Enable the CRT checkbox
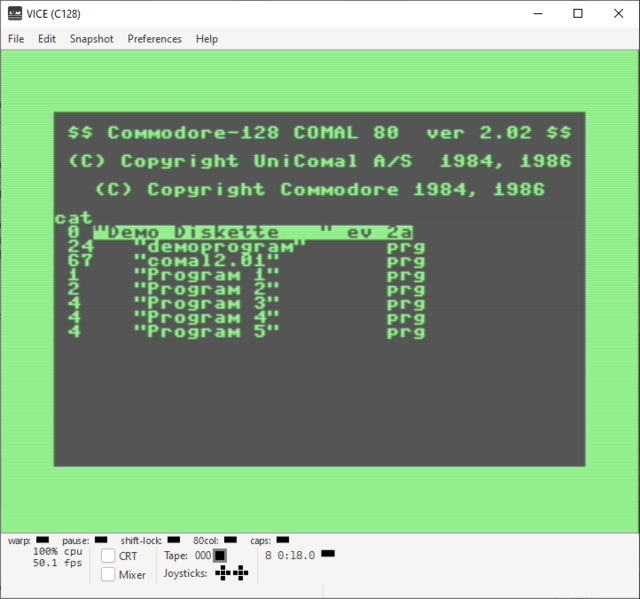 108,556
